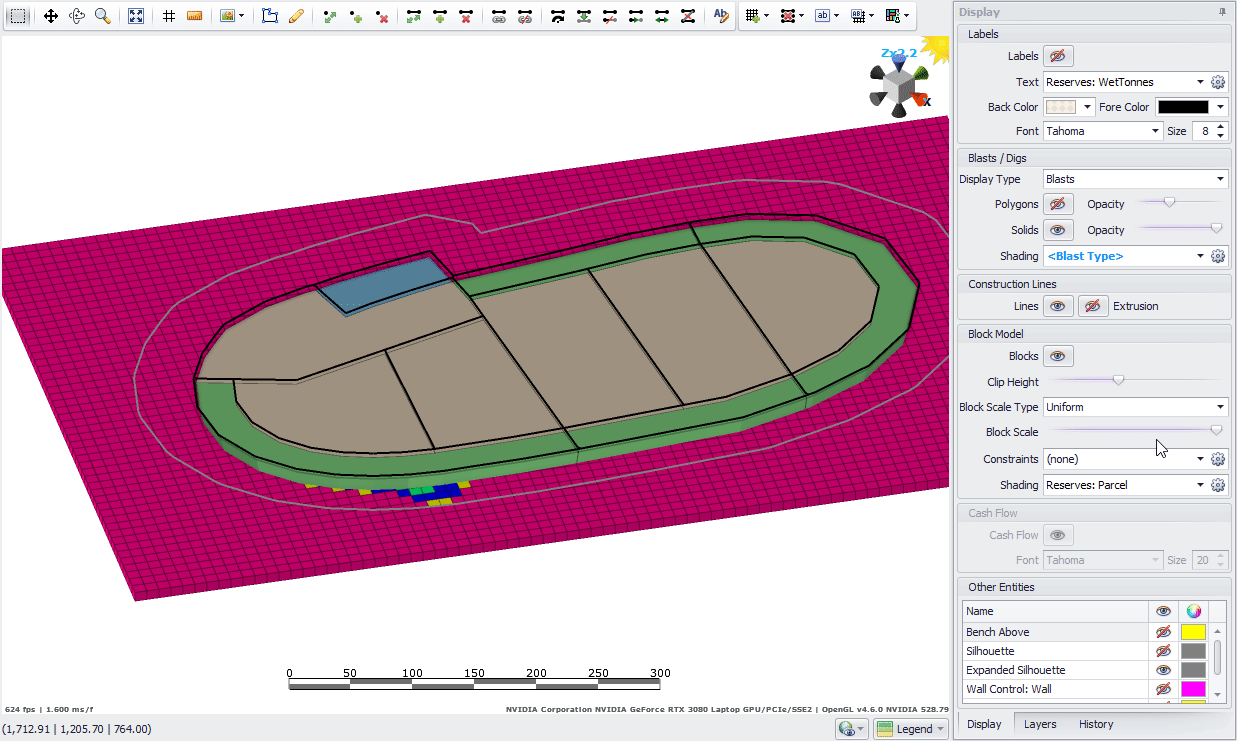Click the font Size number field
This screenshot has width=1237, height=741.
coord(1203,131)
